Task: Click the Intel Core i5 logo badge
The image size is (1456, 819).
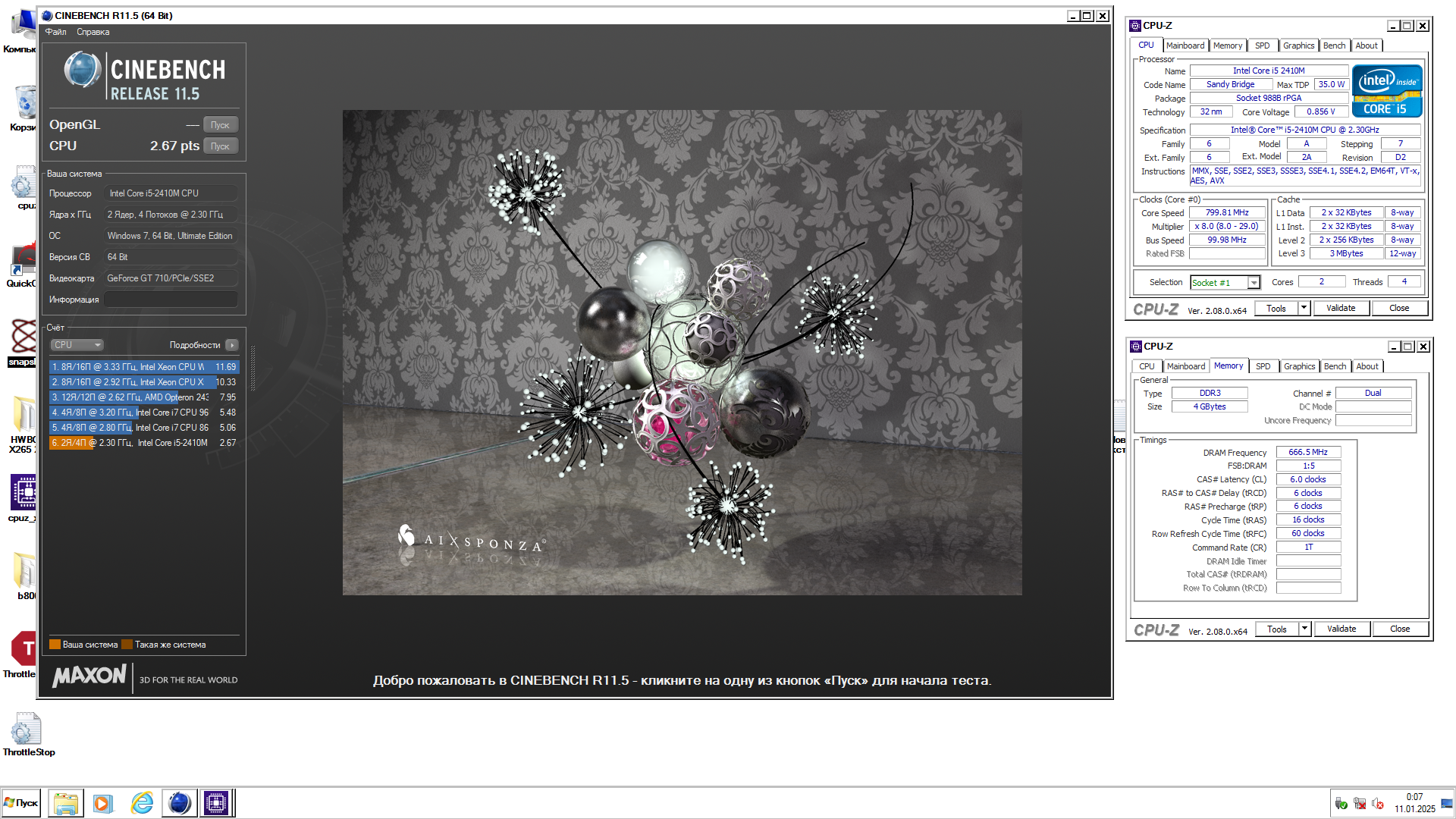Action: 1386,91
